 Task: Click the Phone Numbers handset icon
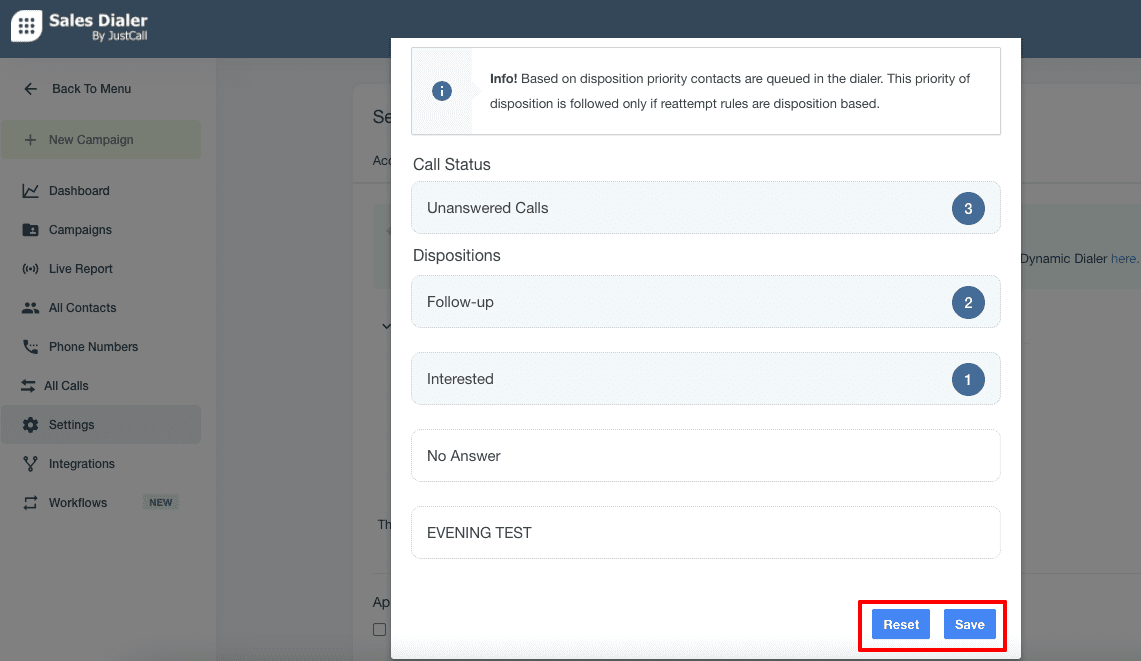[30, 346]
